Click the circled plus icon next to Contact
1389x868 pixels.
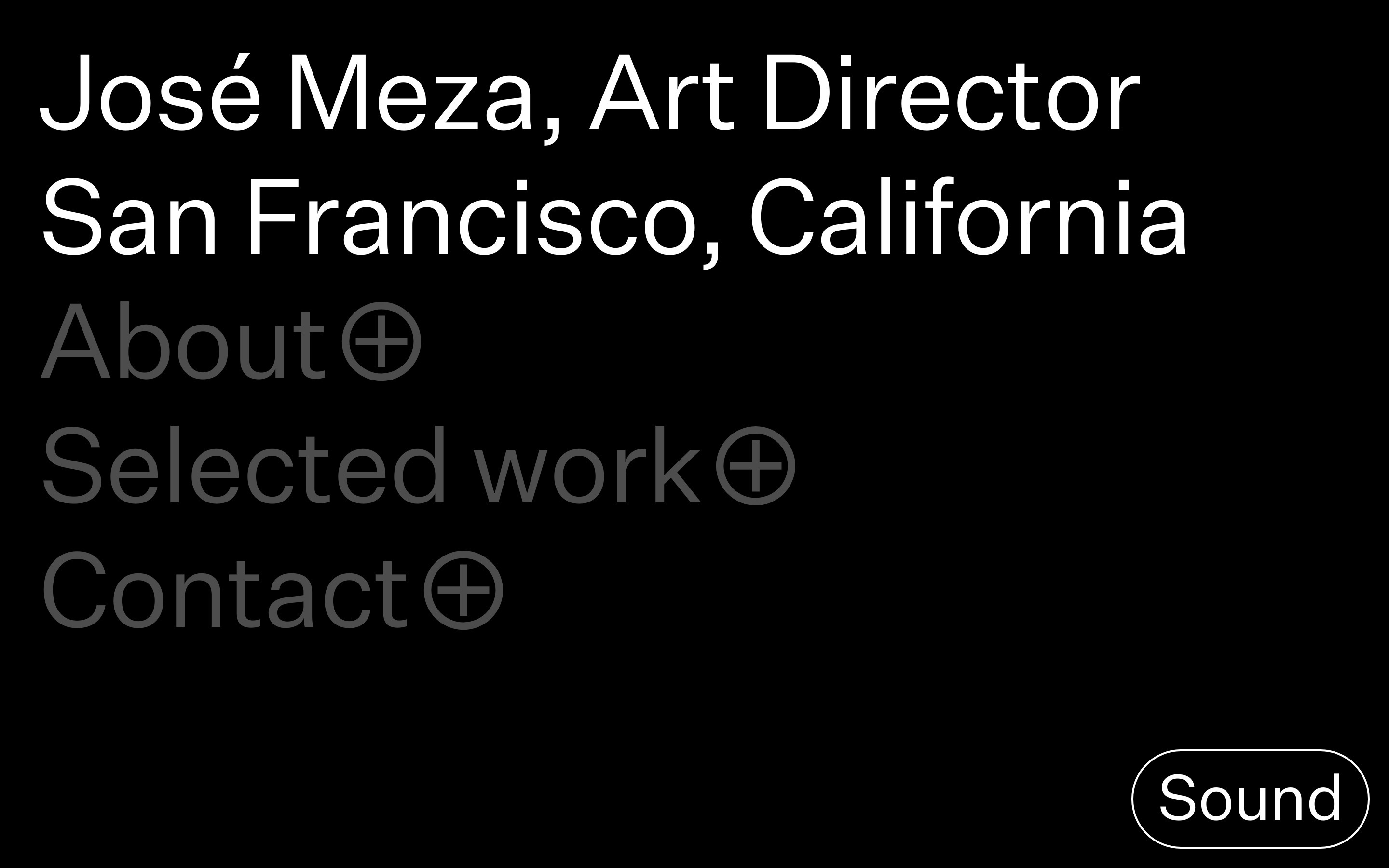(463, 590)
